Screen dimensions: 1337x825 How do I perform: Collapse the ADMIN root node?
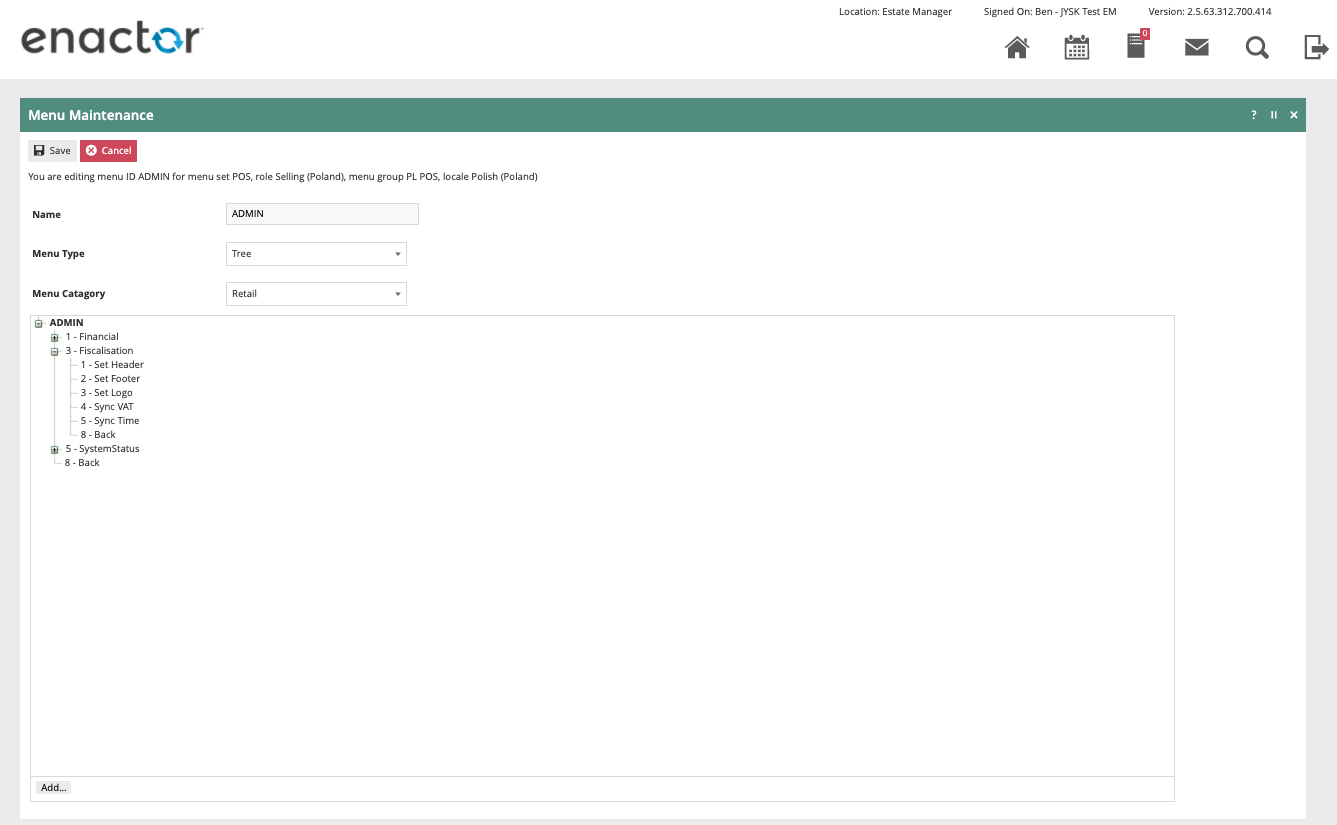pos(39,323)
